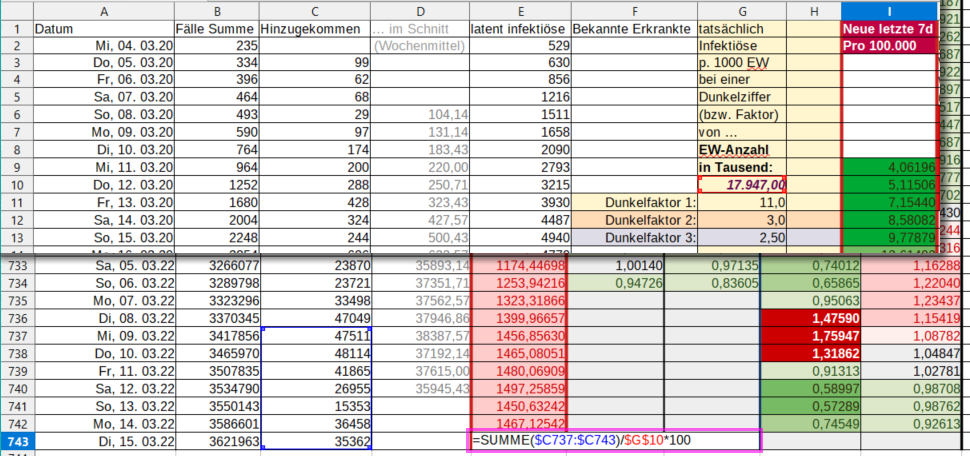The height and width of the screenshot is (456, 970).
Task: Click the 'Hinzugekommen' header cell
Action: 315,28
